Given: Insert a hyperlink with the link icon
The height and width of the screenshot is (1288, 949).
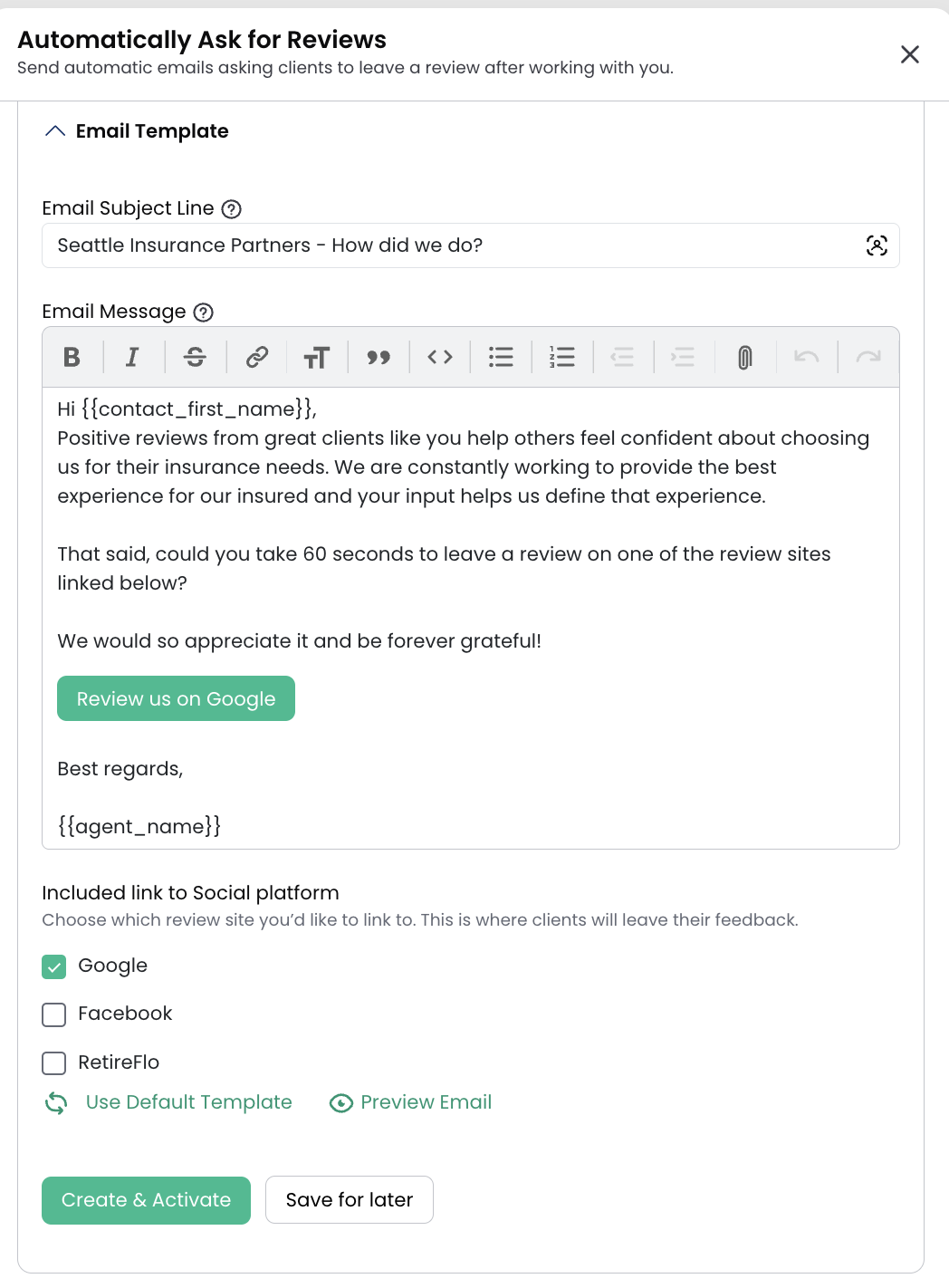Looking at the screenshot, I should (257, 357).
